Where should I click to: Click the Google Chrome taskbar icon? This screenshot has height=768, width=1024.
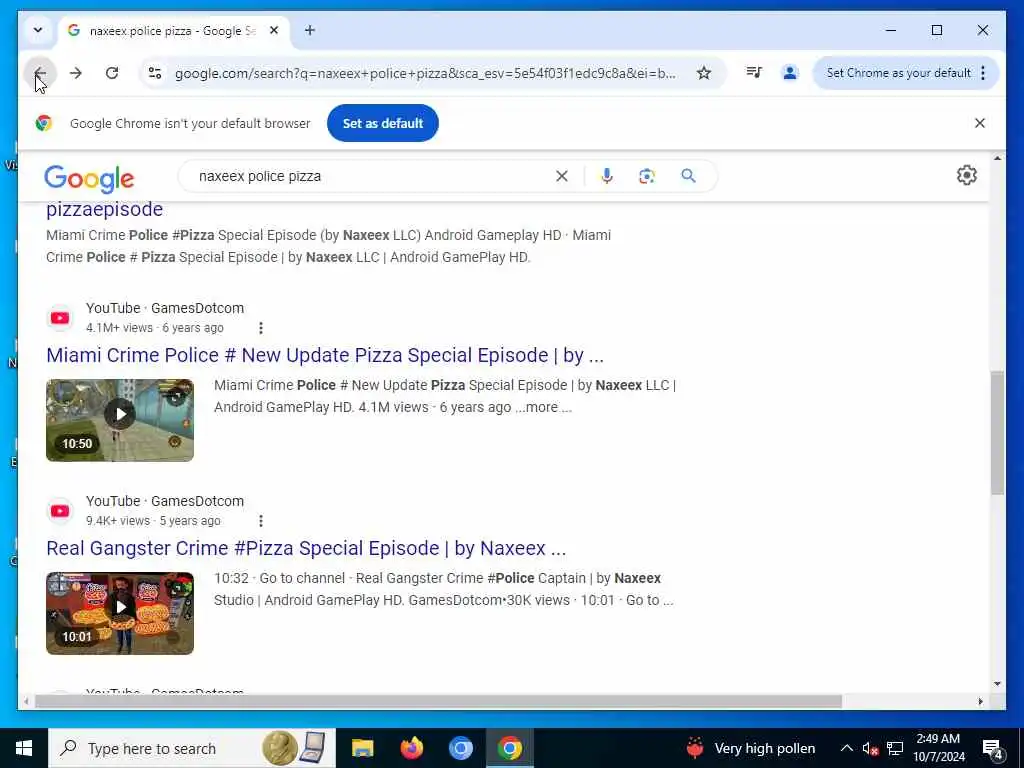(x=509, y=748)
